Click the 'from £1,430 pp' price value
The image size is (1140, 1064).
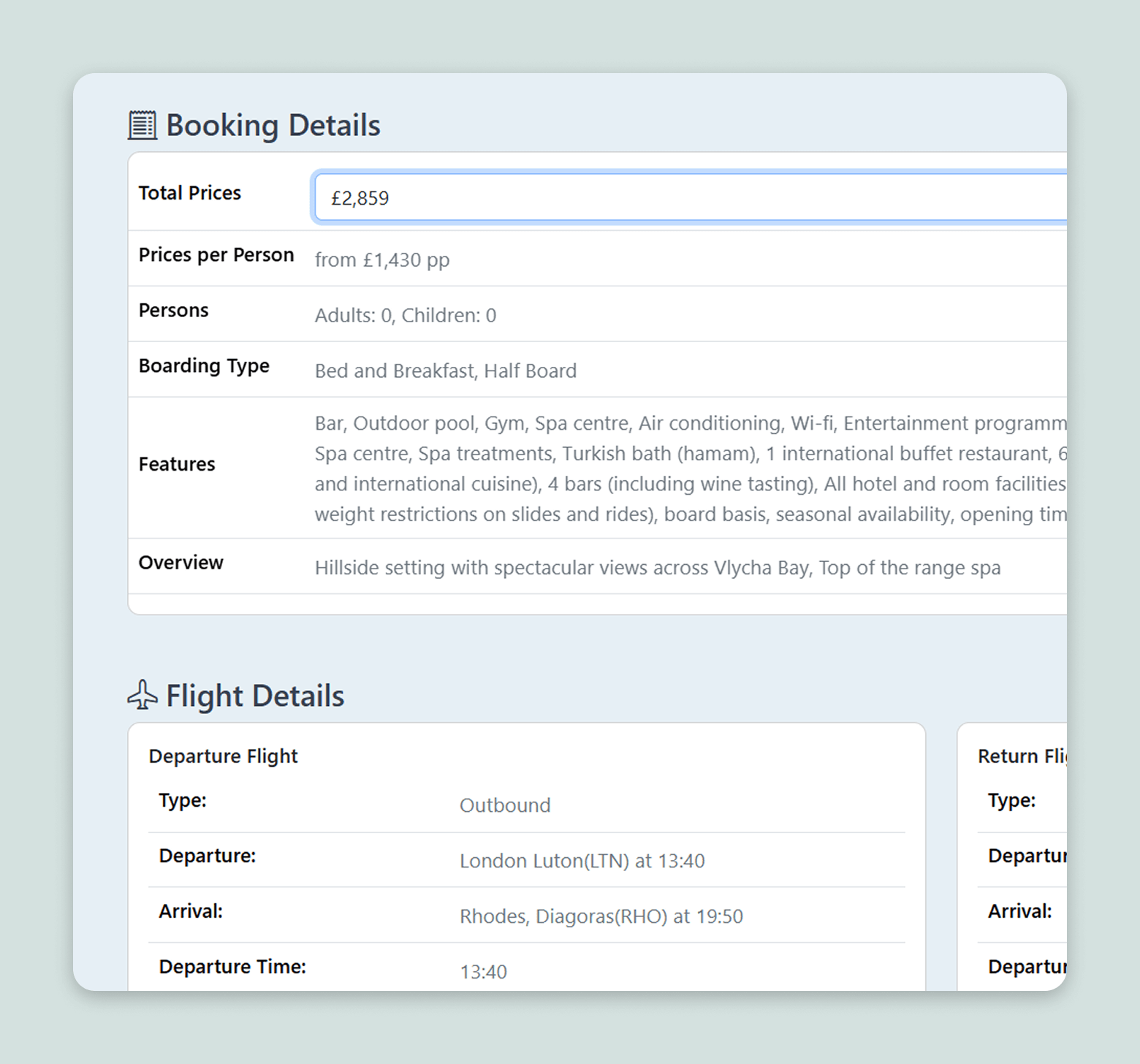coord(382,260)
